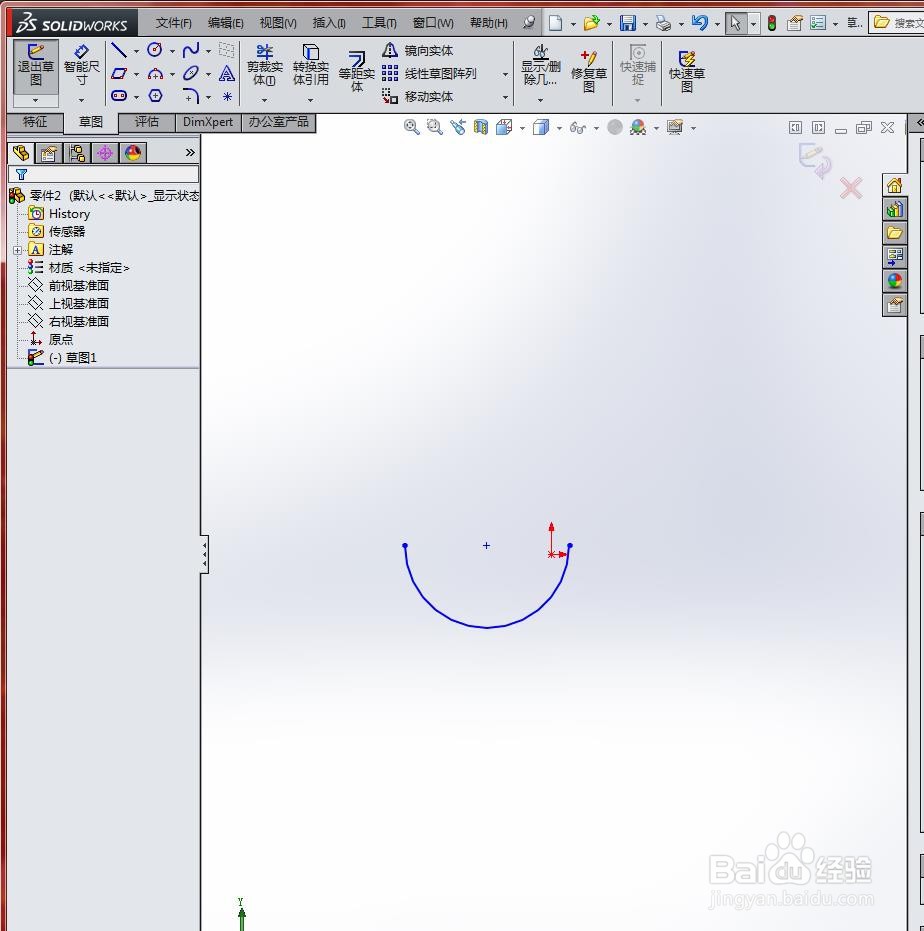Open dropdown under 智能尺寸 button

click(81, 100)
